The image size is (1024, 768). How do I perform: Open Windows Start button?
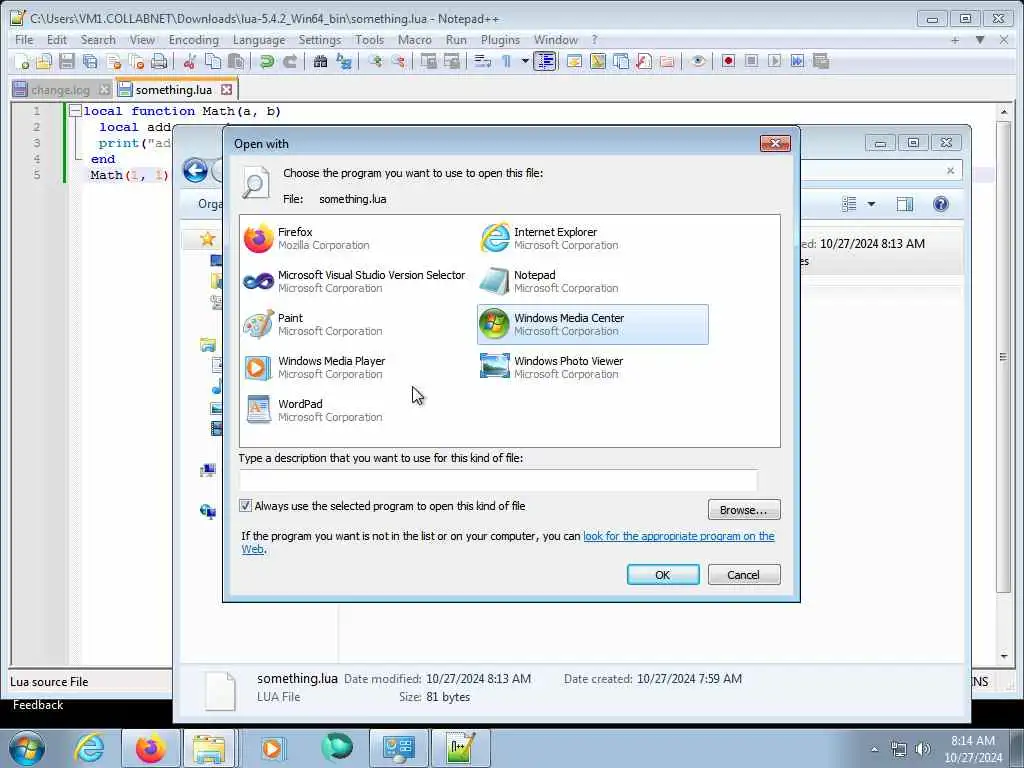[x=27, y=748]
